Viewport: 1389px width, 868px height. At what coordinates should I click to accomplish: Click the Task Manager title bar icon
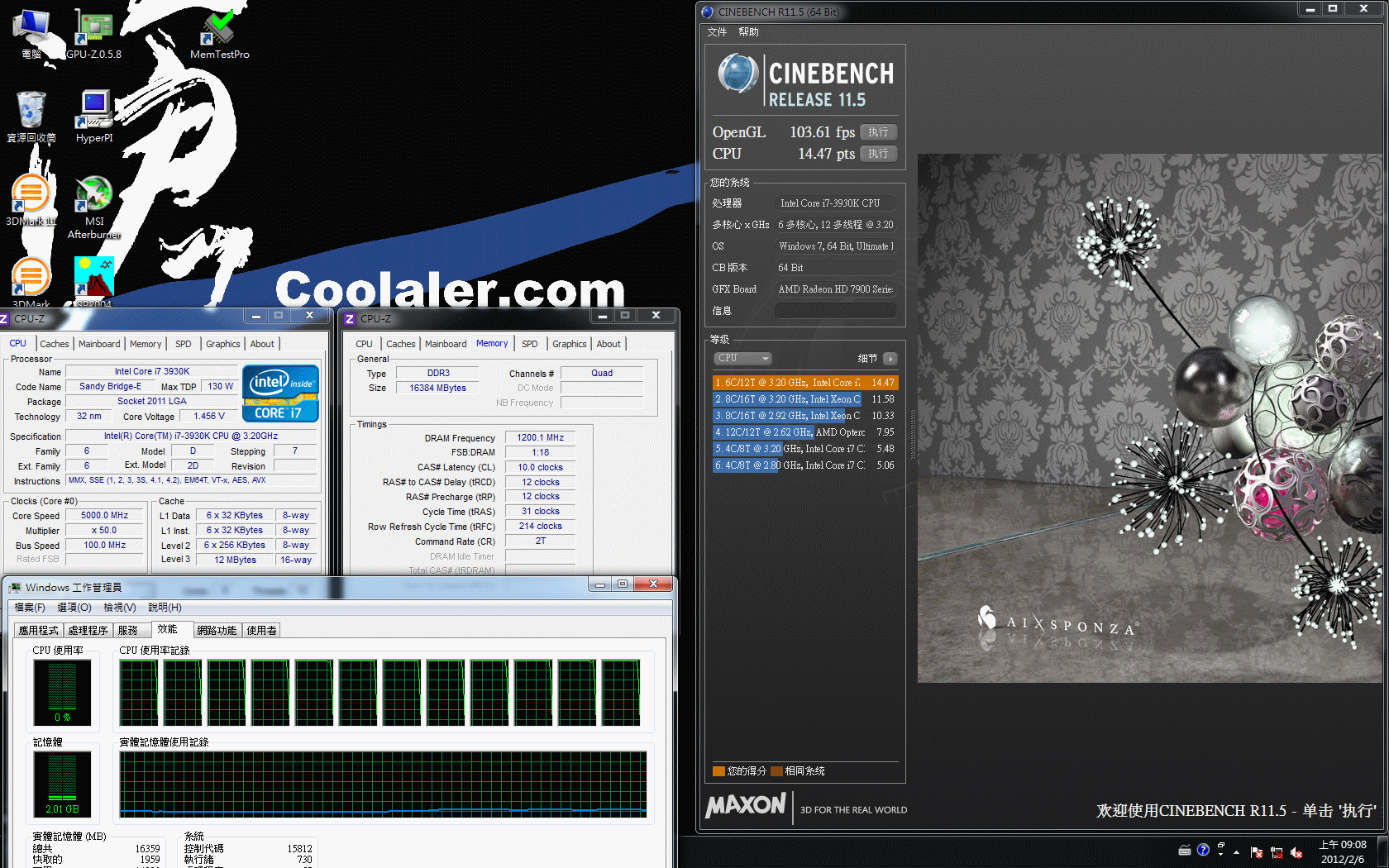[x=15, y=587]
